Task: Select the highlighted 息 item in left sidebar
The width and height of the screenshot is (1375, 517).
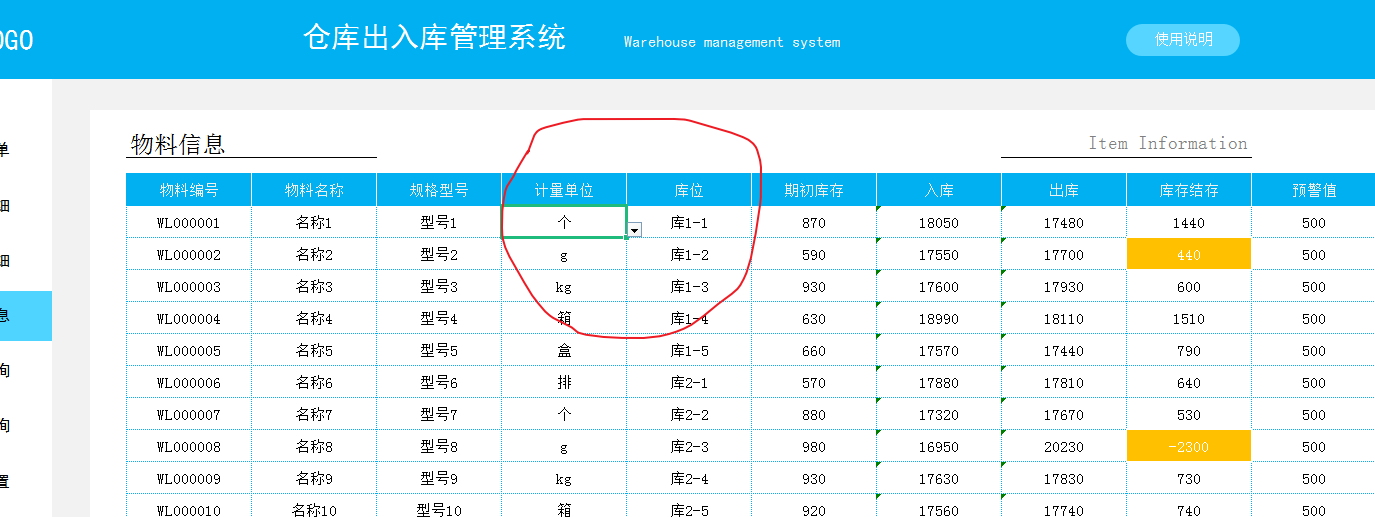Action: (x=25, y=316)
